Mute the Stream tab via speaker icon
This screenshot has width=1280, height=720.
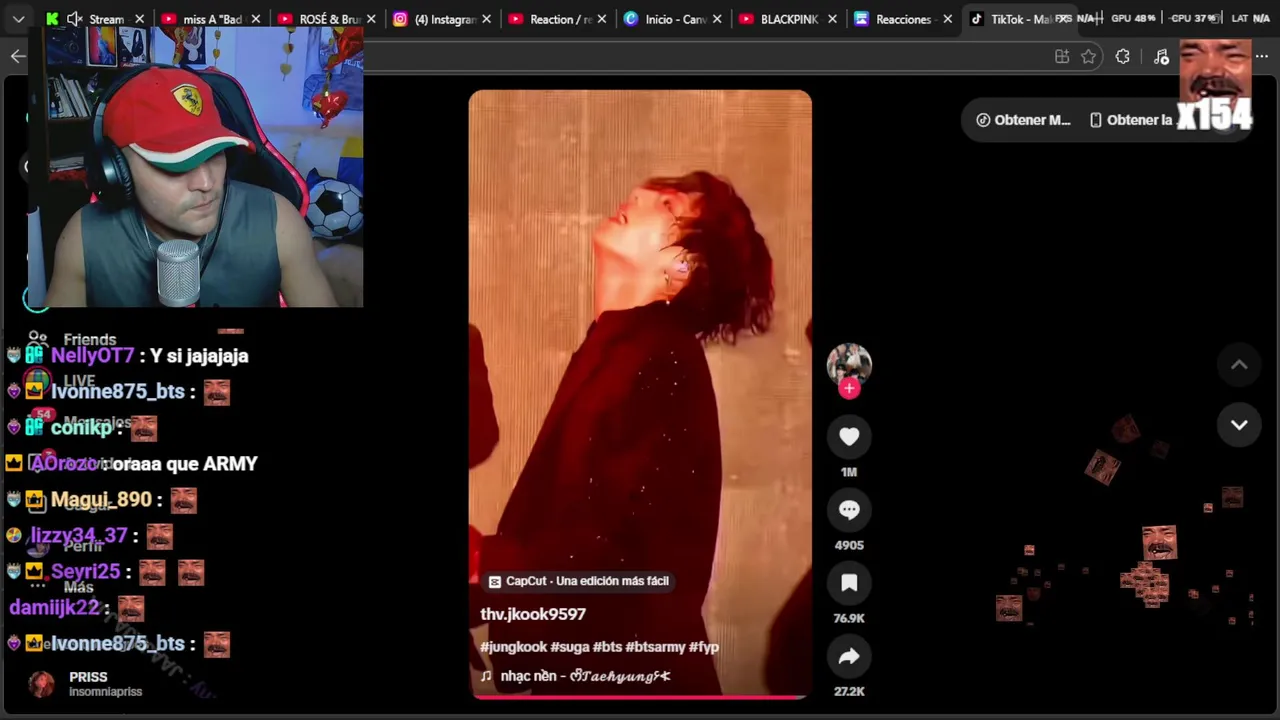coord(74,19)
